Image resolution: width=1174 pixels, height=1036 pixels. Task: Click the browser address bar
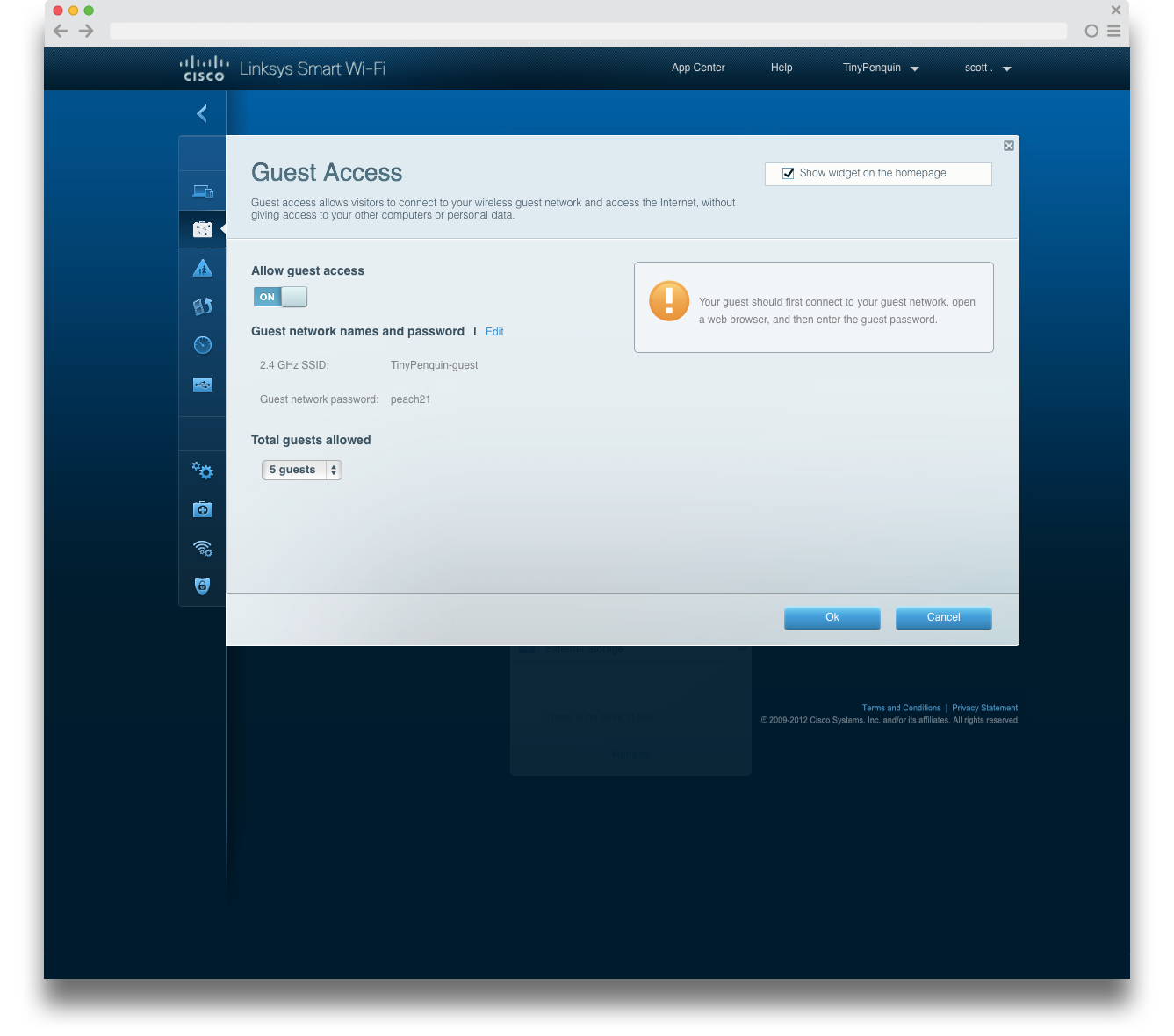588,31
